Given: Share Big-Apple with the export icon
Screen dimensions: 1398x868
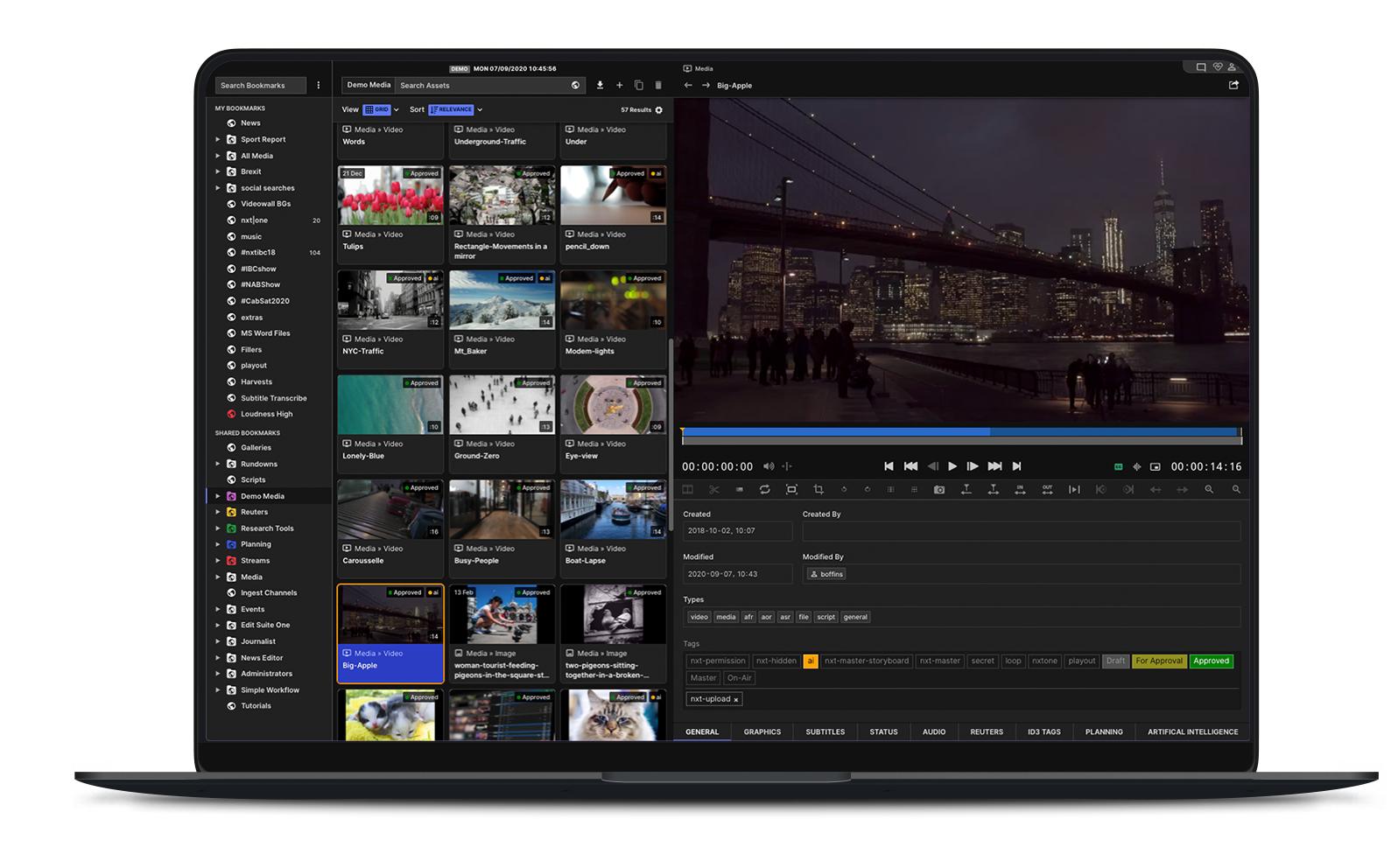Looking at the screenshot, I should (1233, 85).
